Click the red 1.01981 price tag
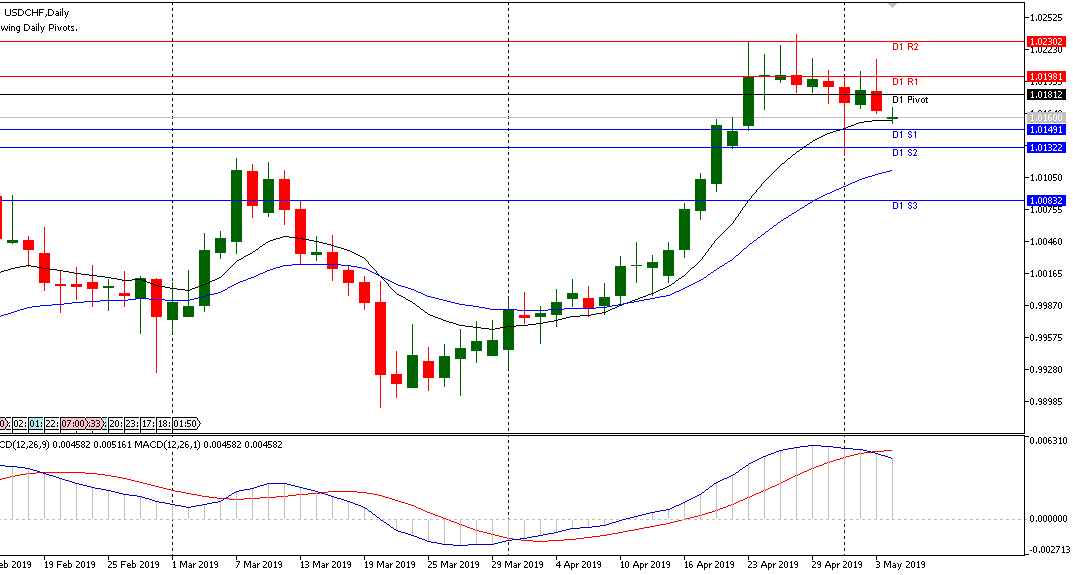The width and height of the screenshot is (1073, 575). [x=1045, y=76]
